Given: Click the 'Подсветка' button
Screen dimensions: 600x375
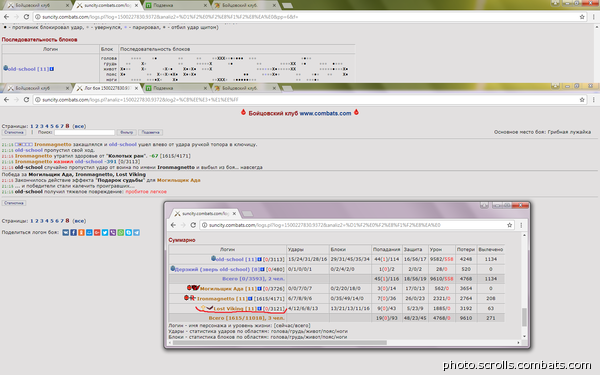Looking at the screenshot, I should click(150, 132).
